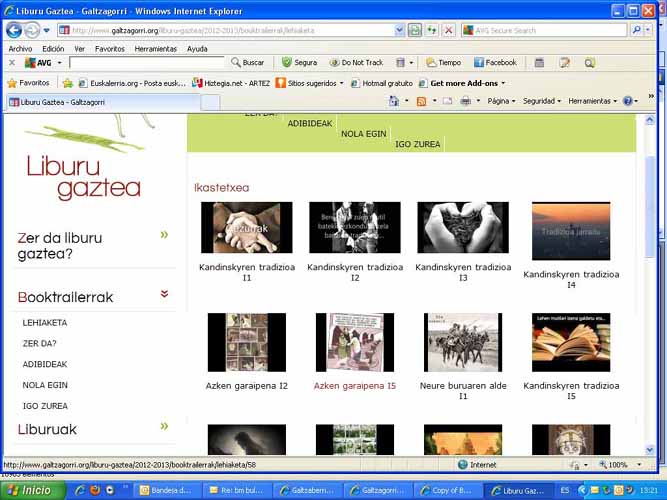The height and width of the screenshot is (500, 667).
Task: Open the Herramientas menu in menu bar
Action: (x=155, y=49)
